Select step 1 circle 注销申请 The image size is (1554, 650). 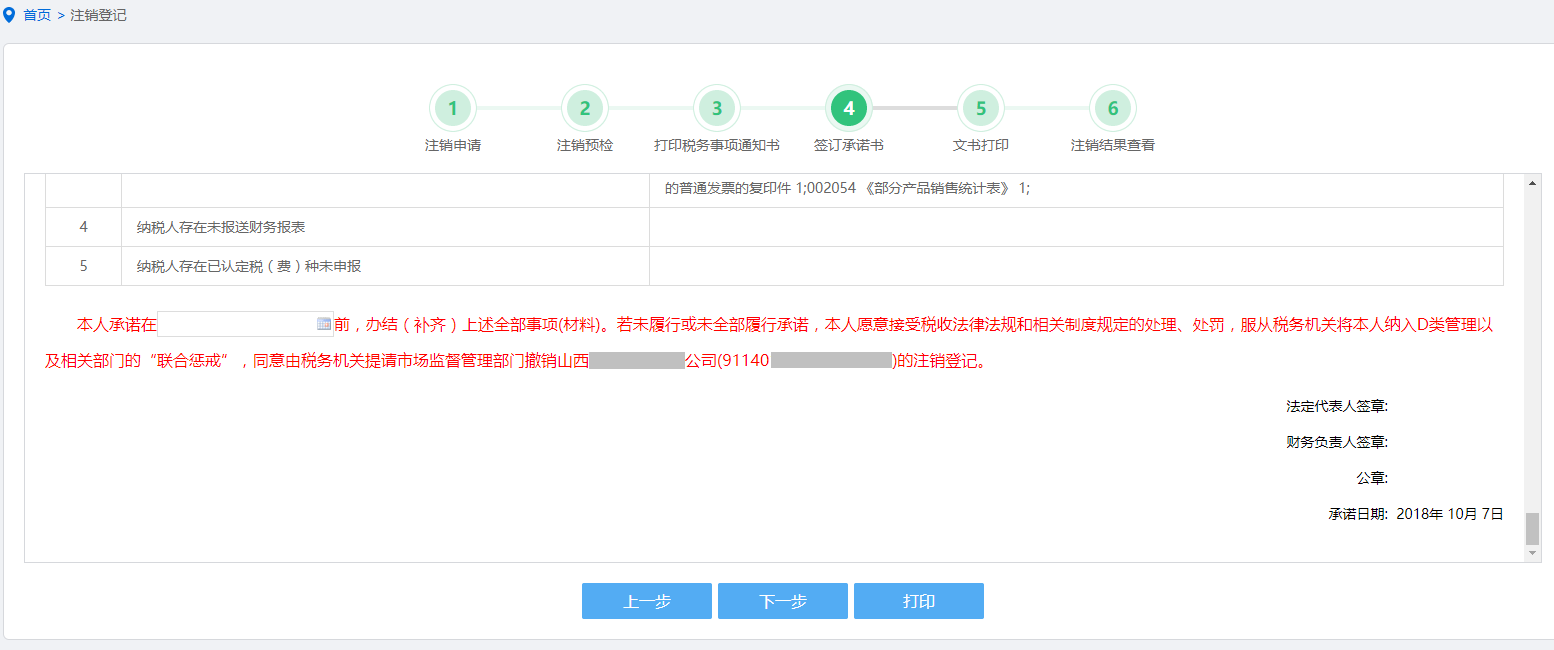click(453, 108)
